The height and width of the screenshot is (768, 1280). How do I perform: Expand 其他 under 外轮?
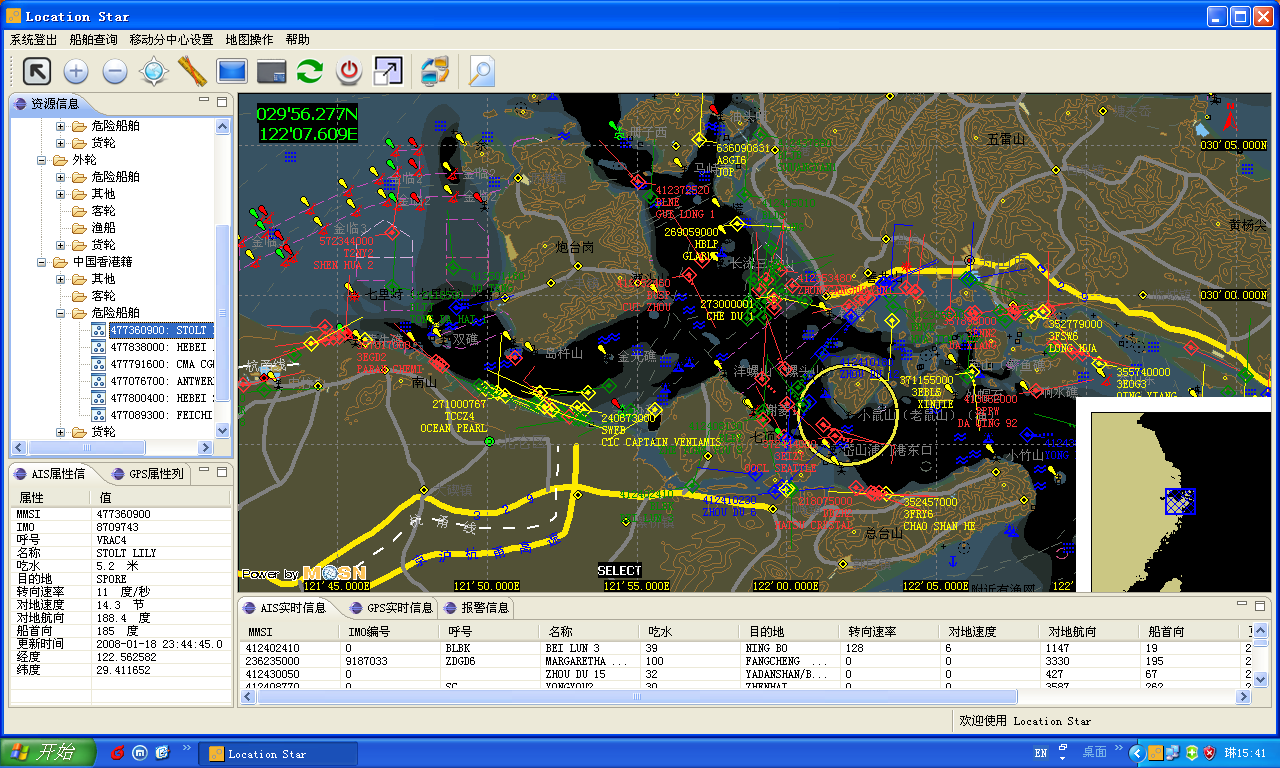pyautogui.click(x=60, y=194)
